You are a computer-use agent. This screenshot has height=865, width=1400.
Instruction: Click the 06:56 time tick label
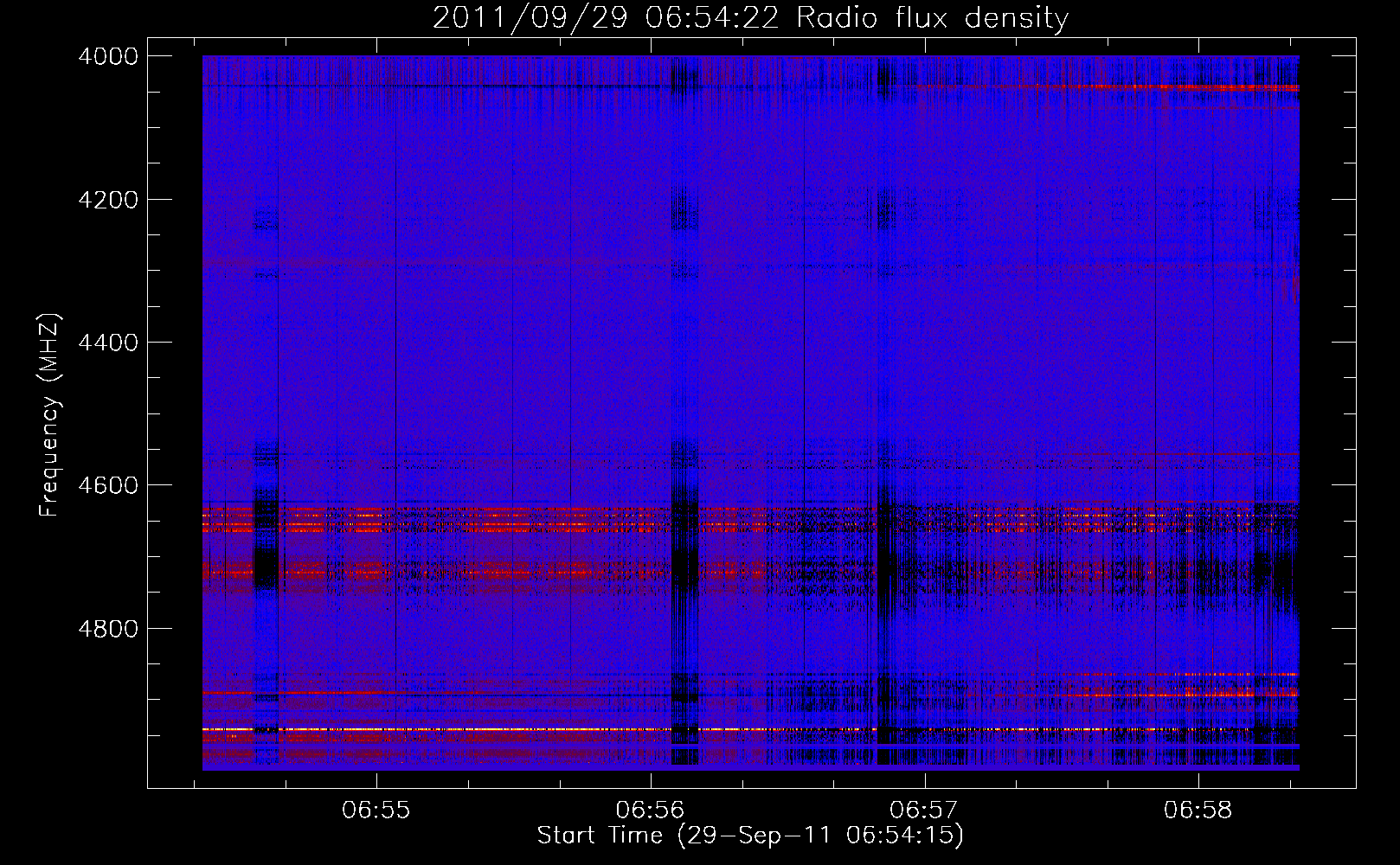click(x=650, y=811)
